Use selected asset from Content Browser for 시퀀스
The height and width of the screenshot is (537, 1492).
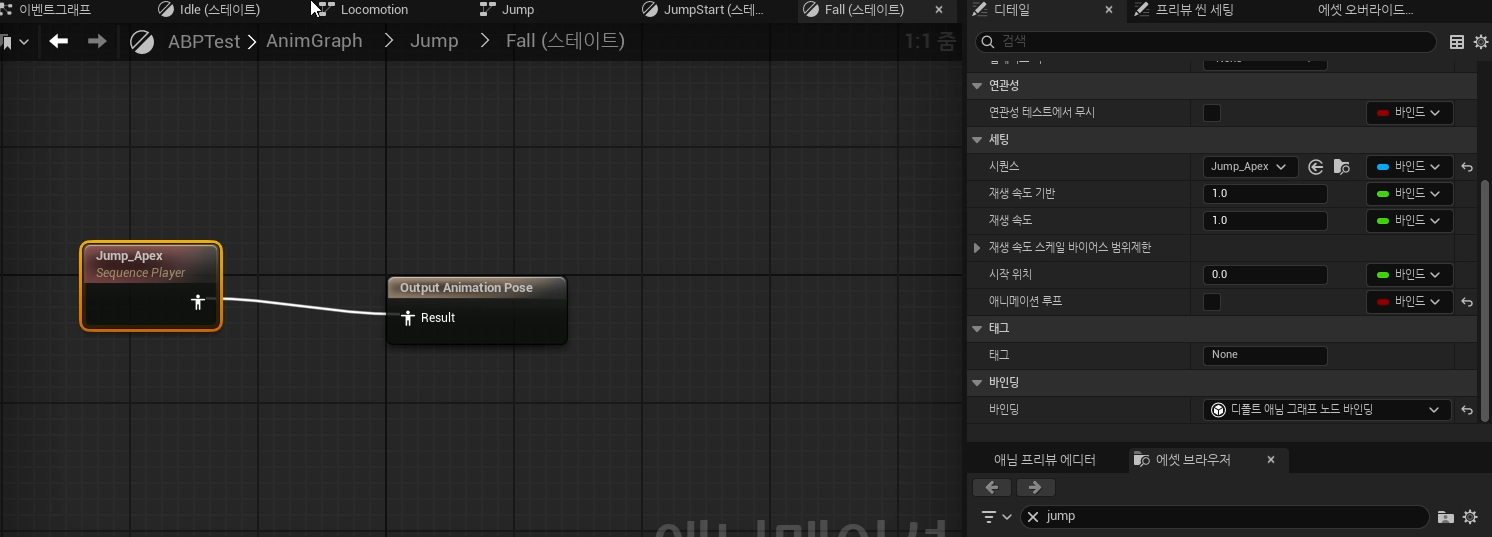tap(1316, 167)
